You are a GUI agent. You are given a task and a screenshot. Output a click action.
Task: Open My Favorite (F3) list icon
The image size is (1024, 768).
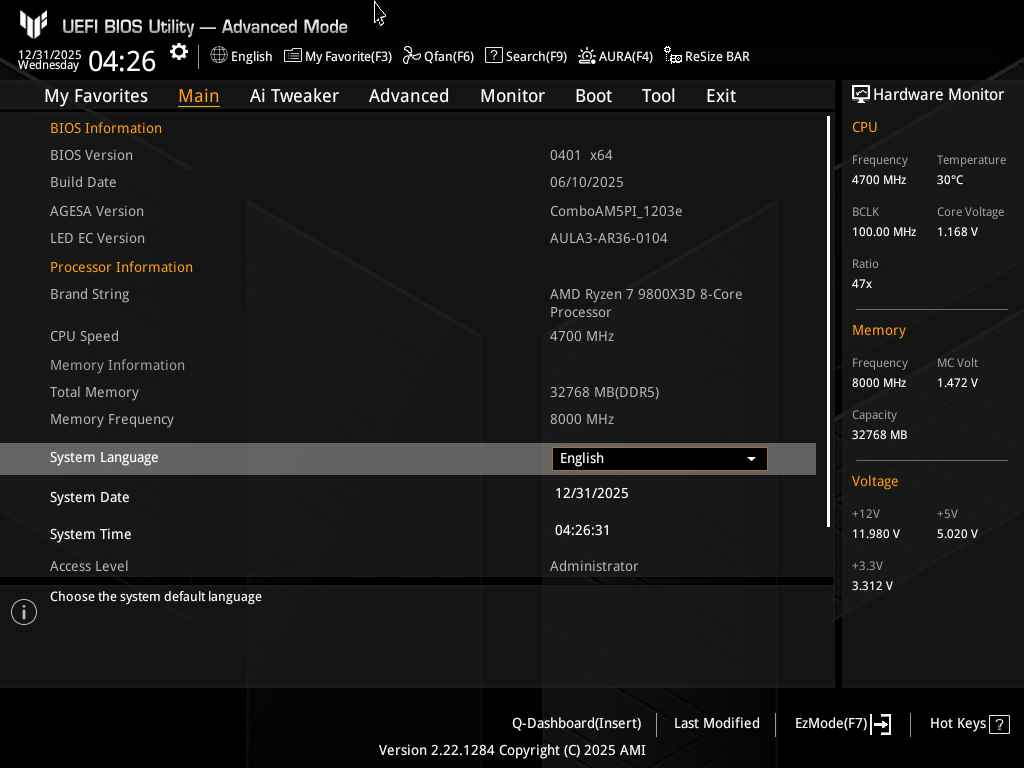293,56
